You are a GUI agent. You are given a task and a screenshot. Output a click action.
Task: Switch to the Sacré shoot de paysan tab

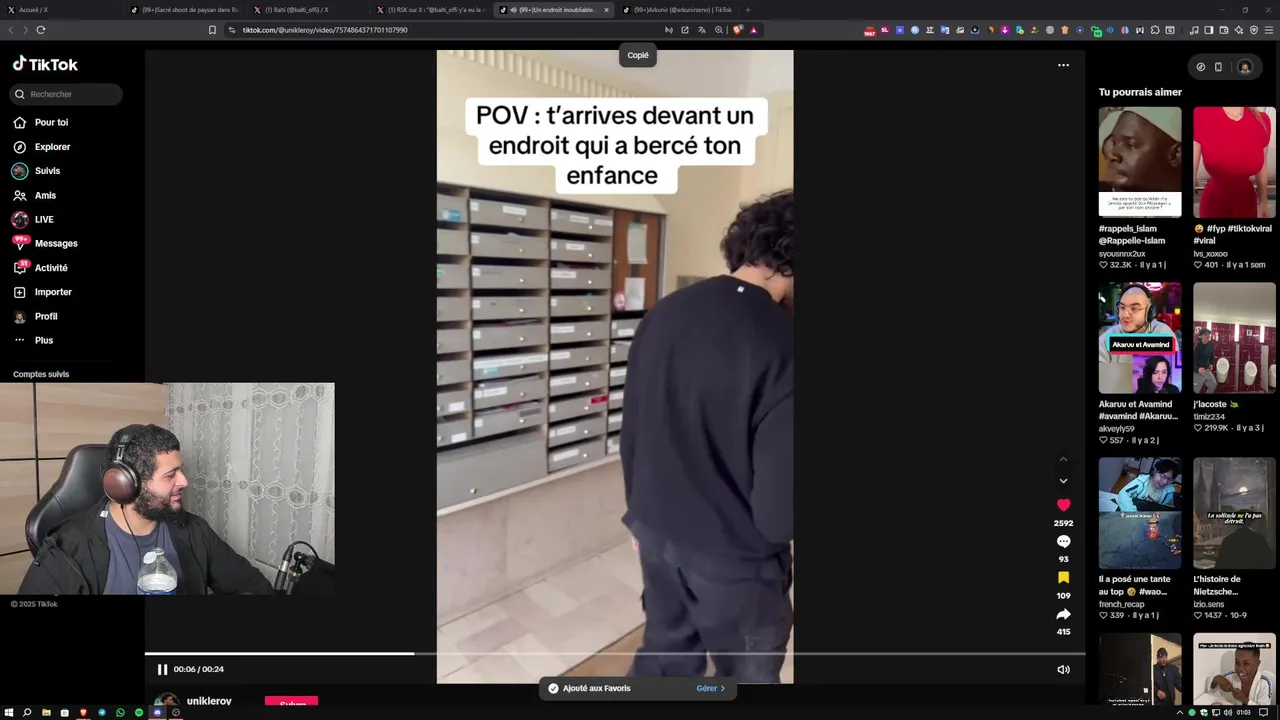click(x=186, y=10)
